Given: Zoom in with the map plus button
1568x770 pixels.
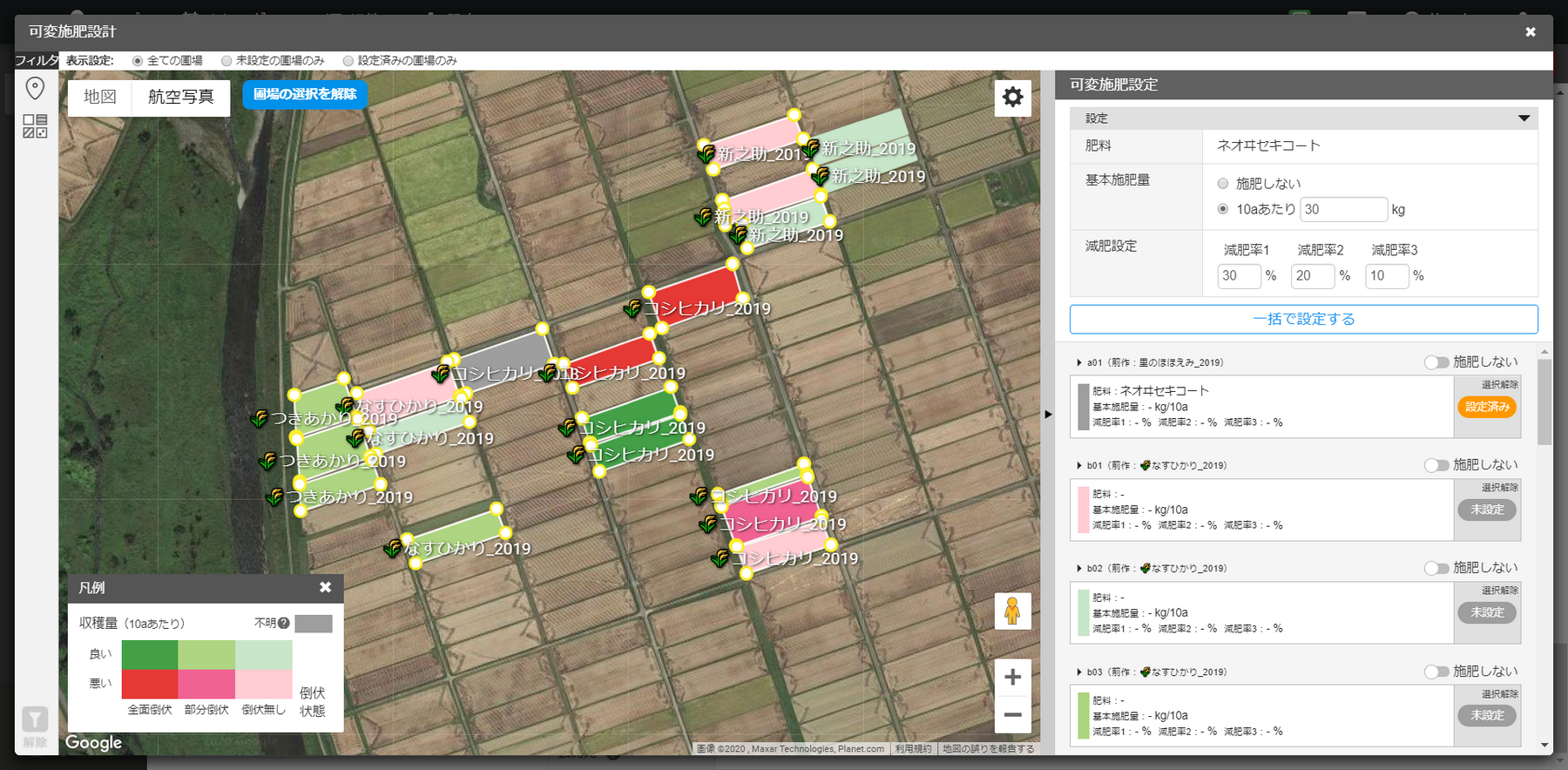Looking at the screenshot, I should pos(1012,677).
